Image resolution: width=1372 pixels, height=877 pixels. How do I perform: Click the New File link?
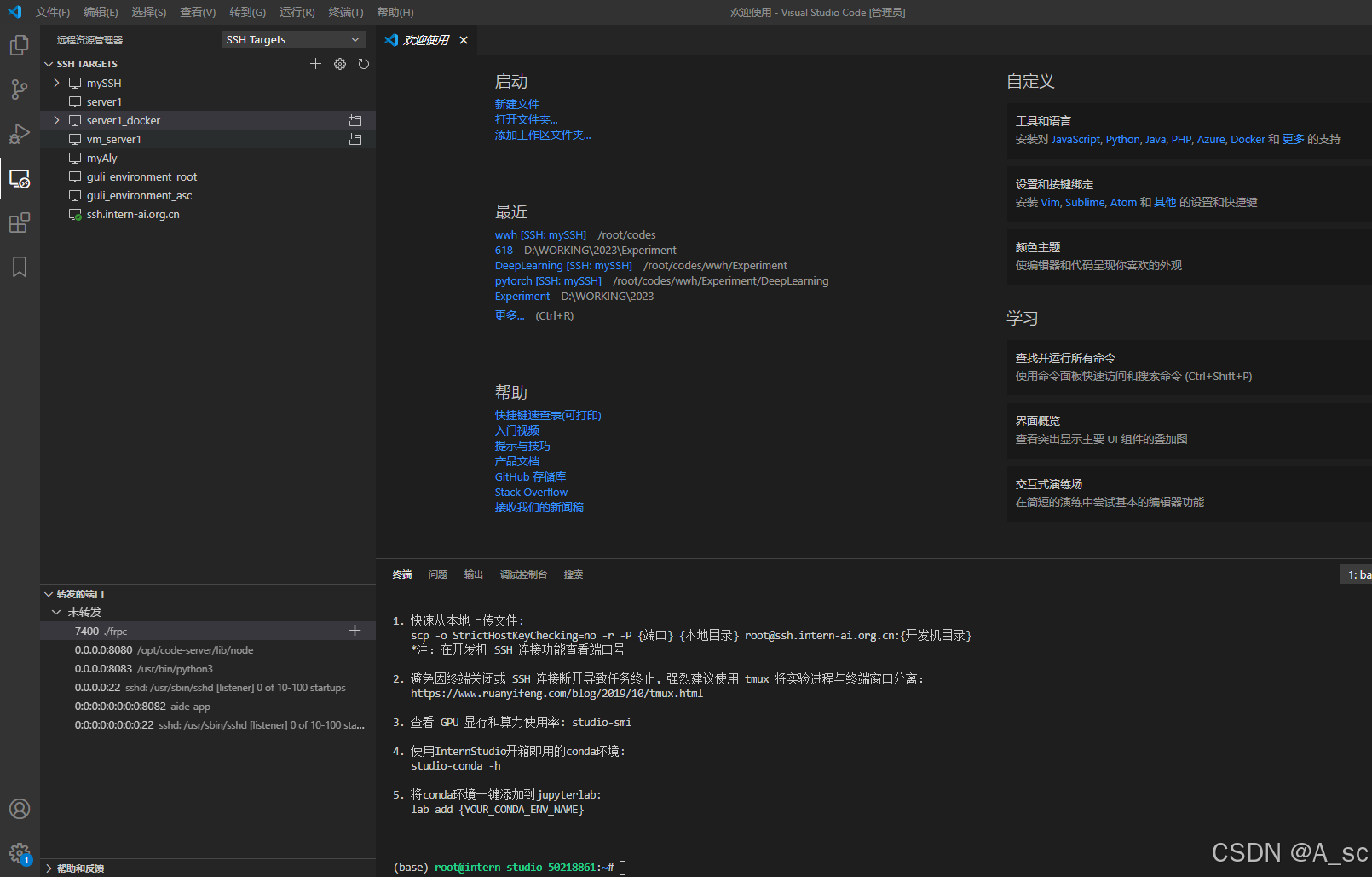517,104
